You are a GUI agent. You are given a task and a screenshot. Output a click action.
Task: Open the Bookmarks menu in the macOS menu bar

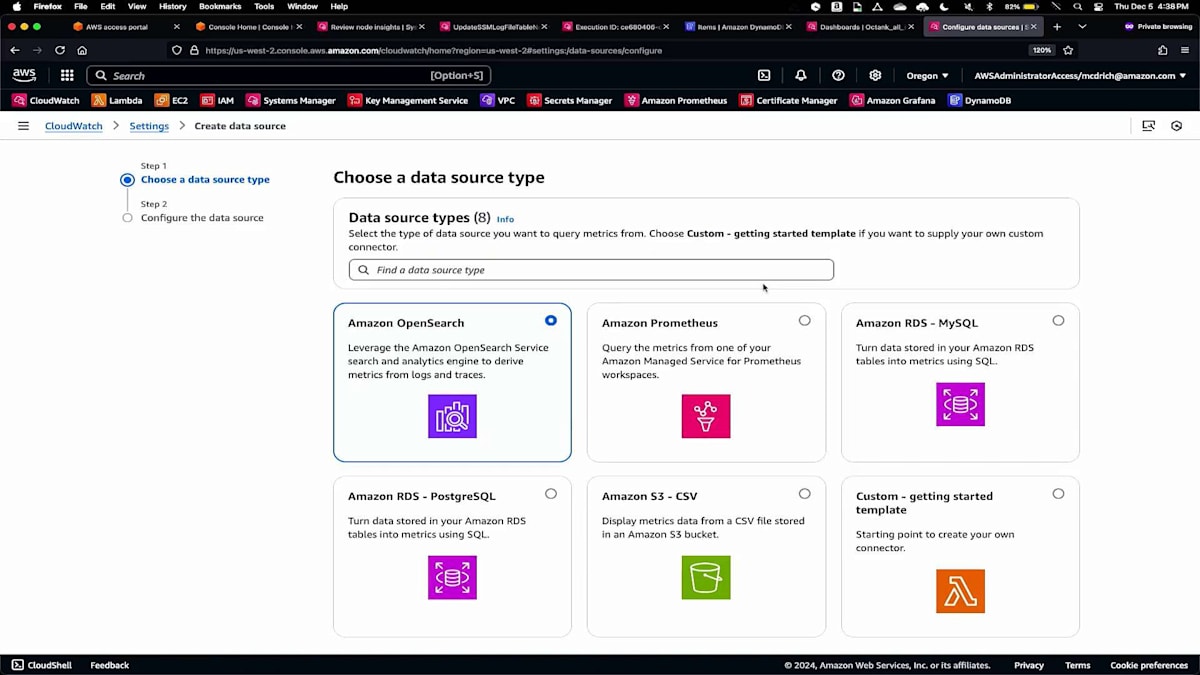[x=220, y=6]
